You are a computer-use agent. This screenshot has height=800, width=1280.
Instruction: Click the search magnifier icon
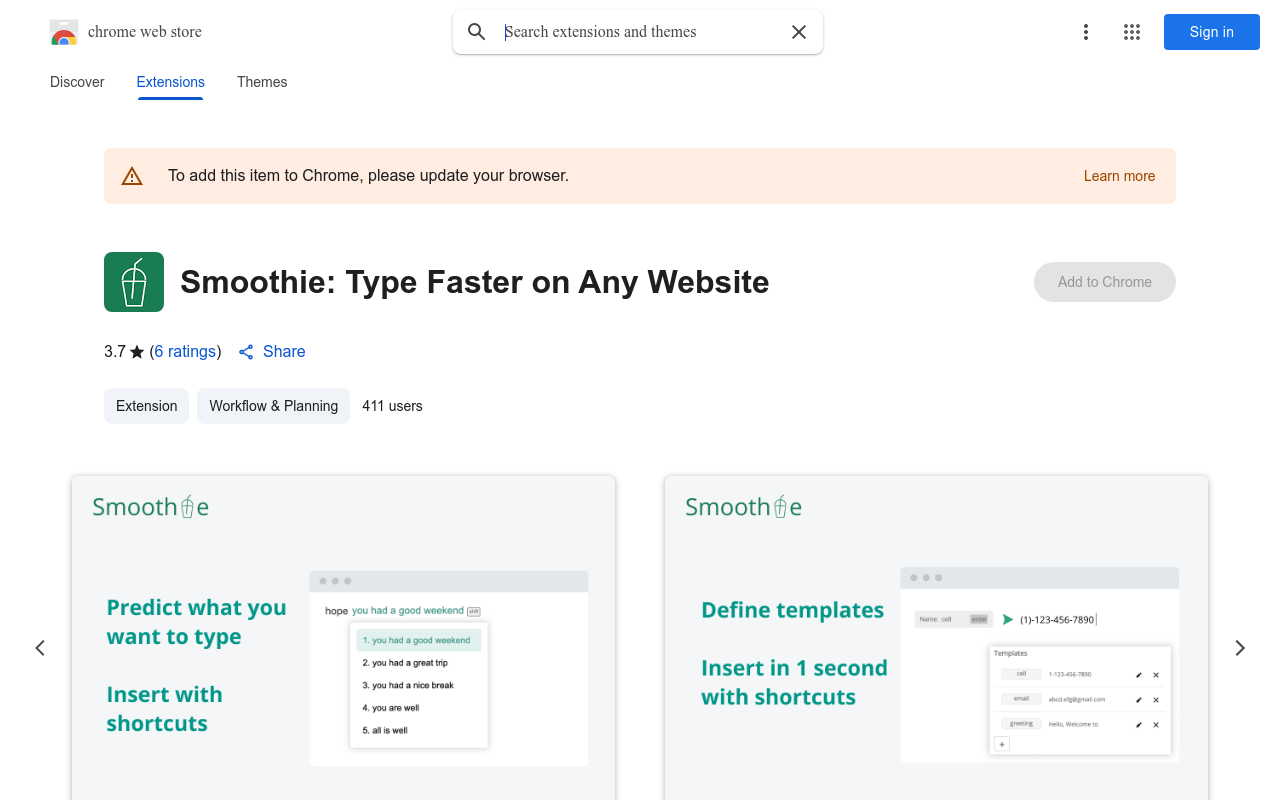477,32
